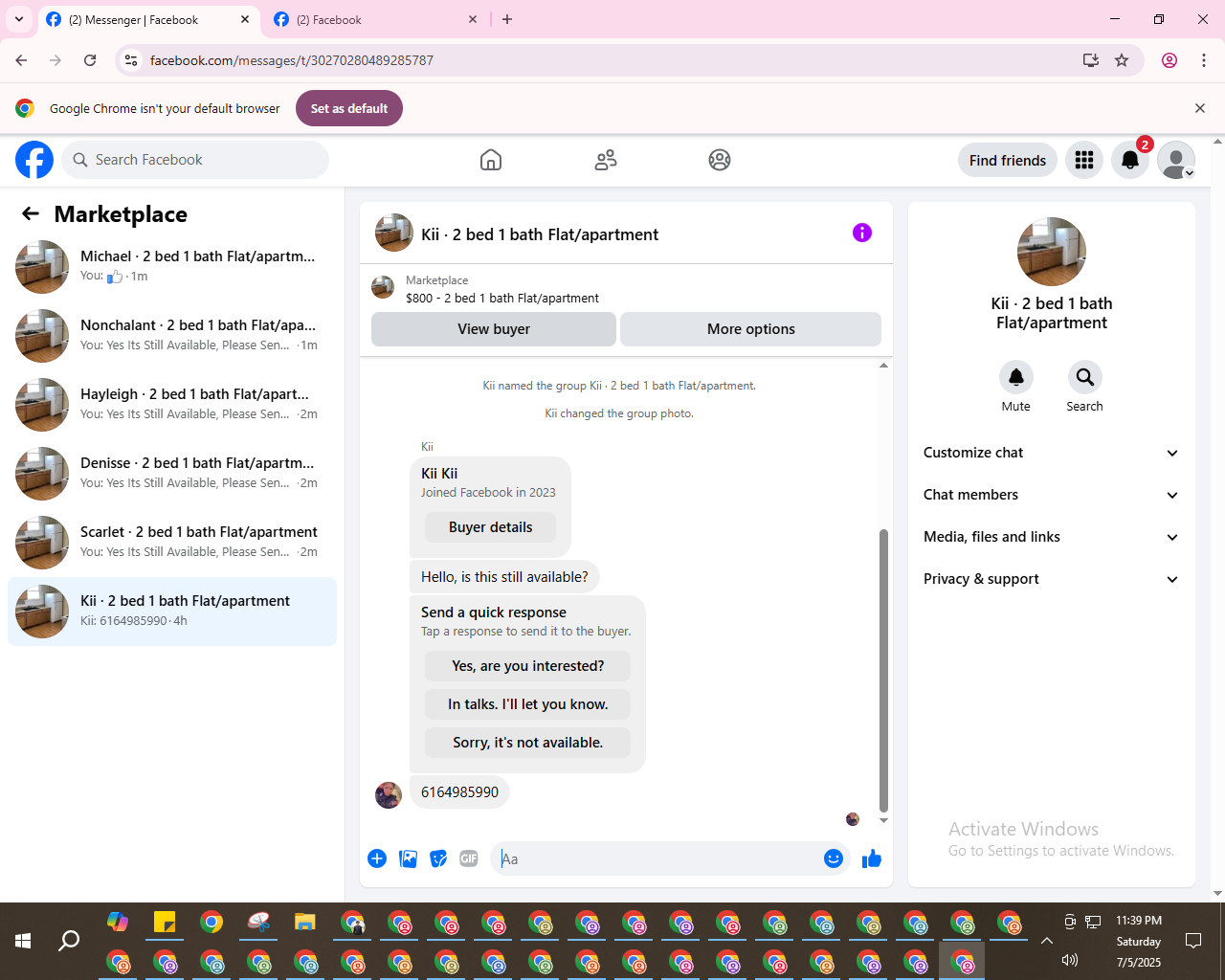The width and height of the screenshot is (1225, 980).
Task: Go back using Marketplace back arrow
Action: pyautogui.click(x=31, y=213)
